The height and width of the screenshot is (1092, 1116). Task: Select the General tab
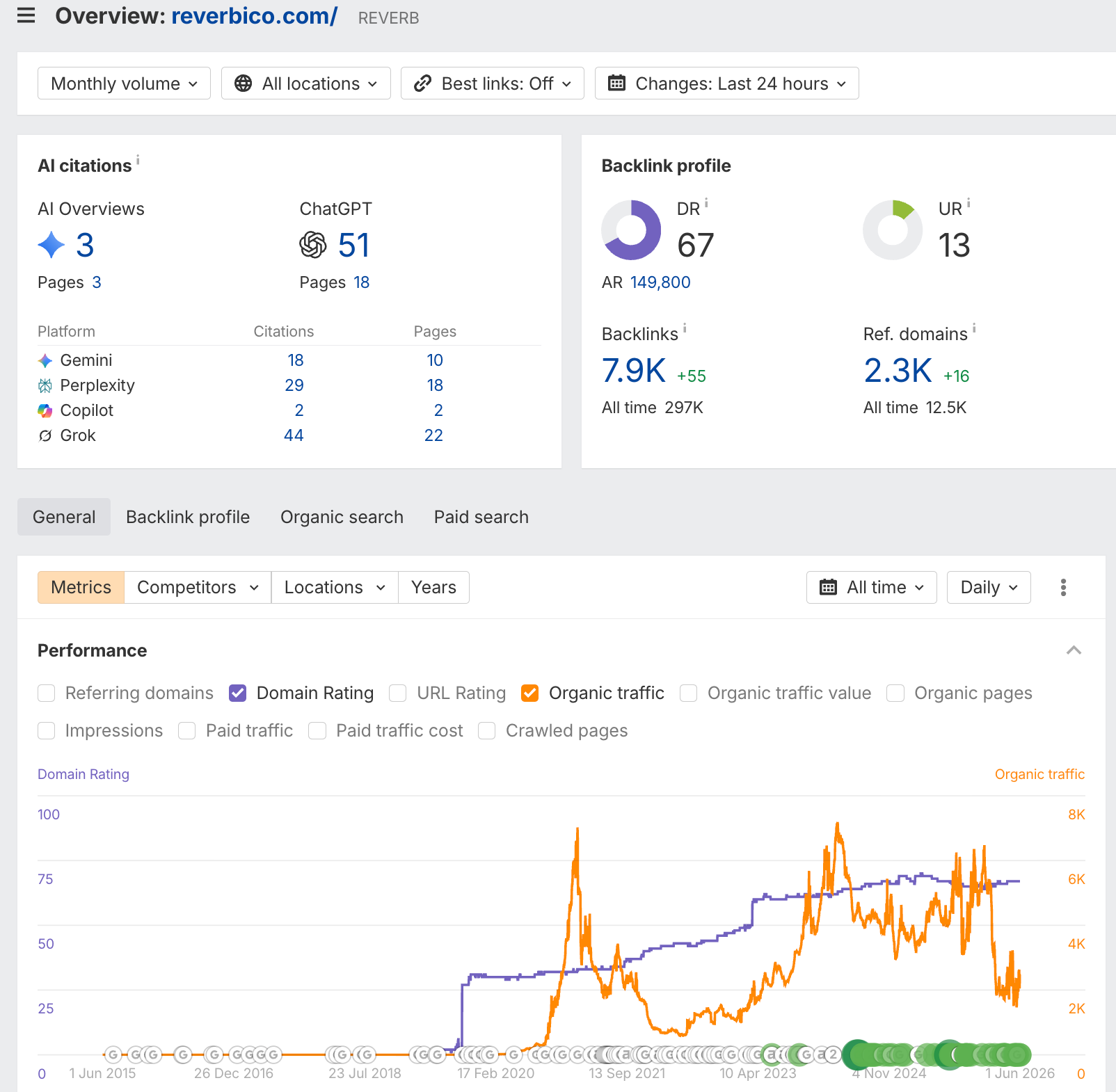pyautogui.click(x=64, y=517)
